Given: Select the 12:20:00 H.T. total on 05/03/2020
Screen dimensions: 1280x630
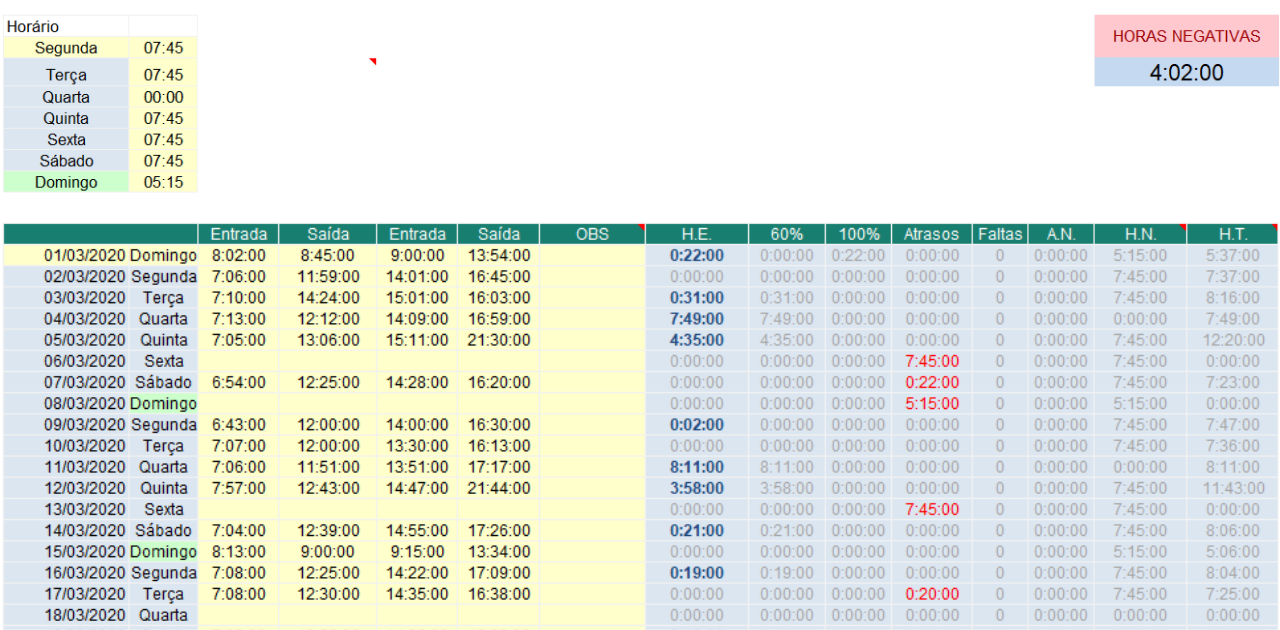Looking at the screenshot, I should [x=1232, y=340].
